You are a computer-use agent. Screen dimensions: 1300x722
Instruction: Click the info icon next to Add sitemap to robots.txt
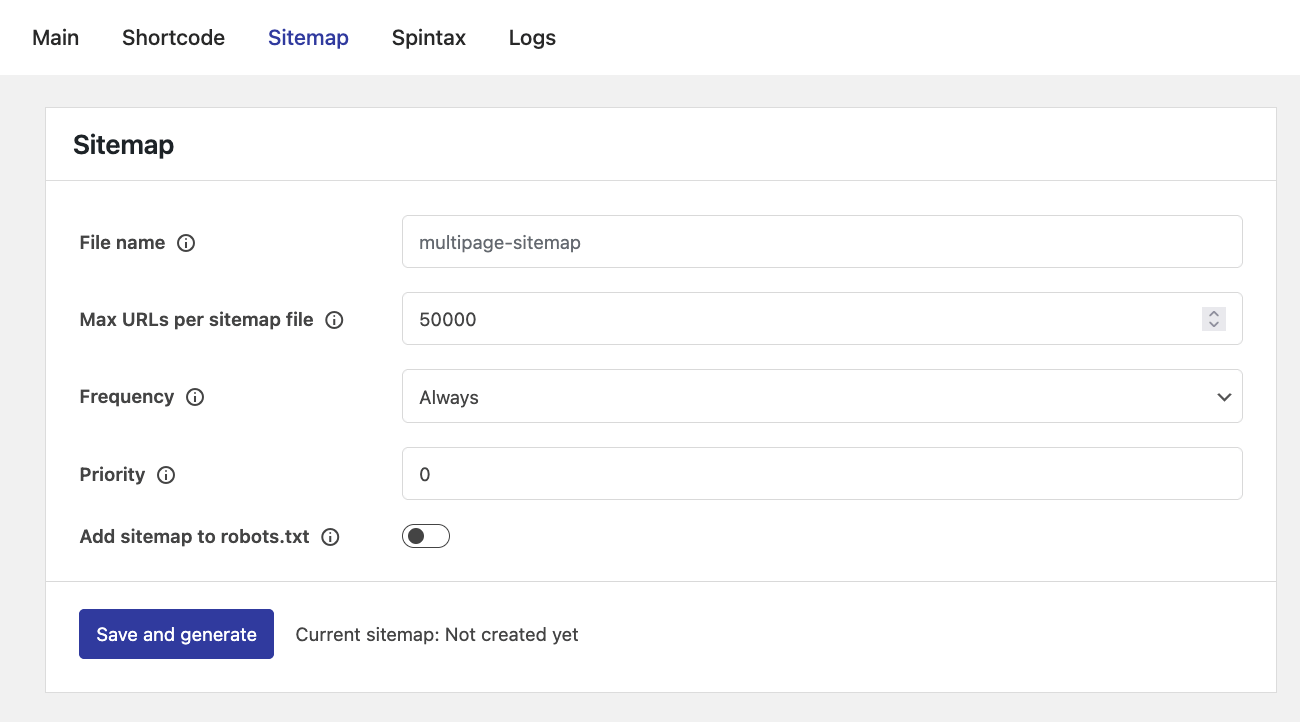coord(329,536)
